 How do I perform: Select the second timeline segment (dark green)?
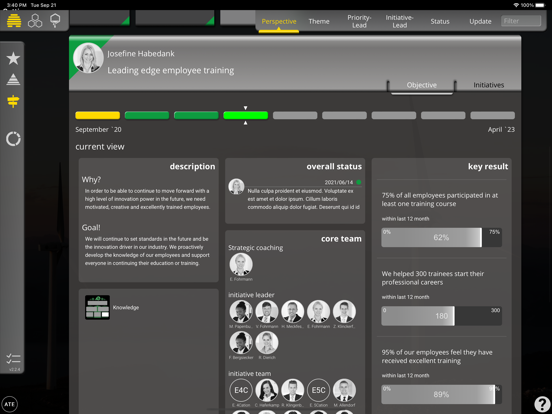[x=147, y=115]
